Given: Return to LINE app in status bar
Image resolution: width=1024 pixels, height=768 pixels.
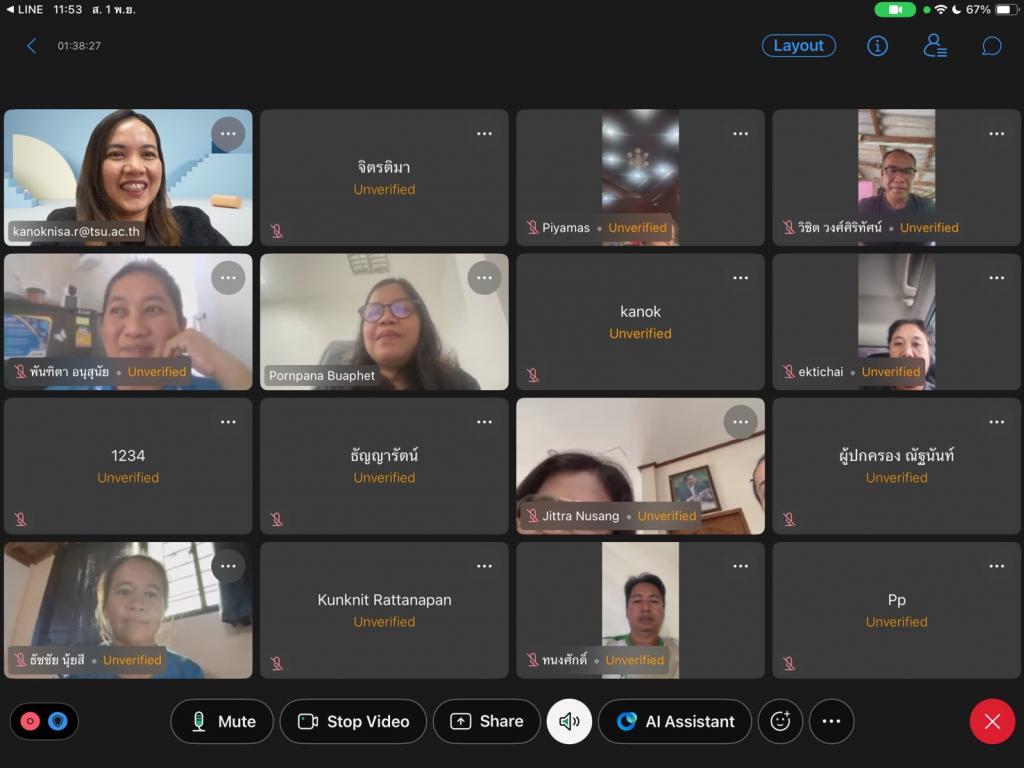Looking at the screenshot, I should pos(25,9).
